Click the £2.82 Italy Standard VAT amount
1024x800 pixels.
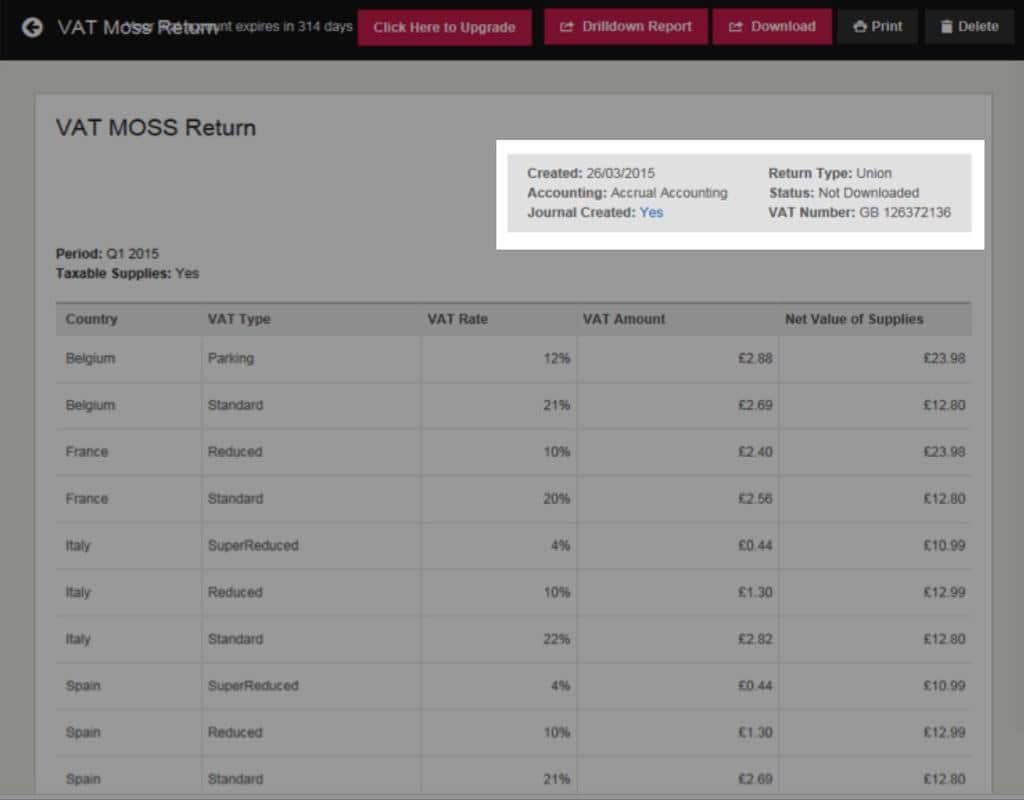(754, 639)
